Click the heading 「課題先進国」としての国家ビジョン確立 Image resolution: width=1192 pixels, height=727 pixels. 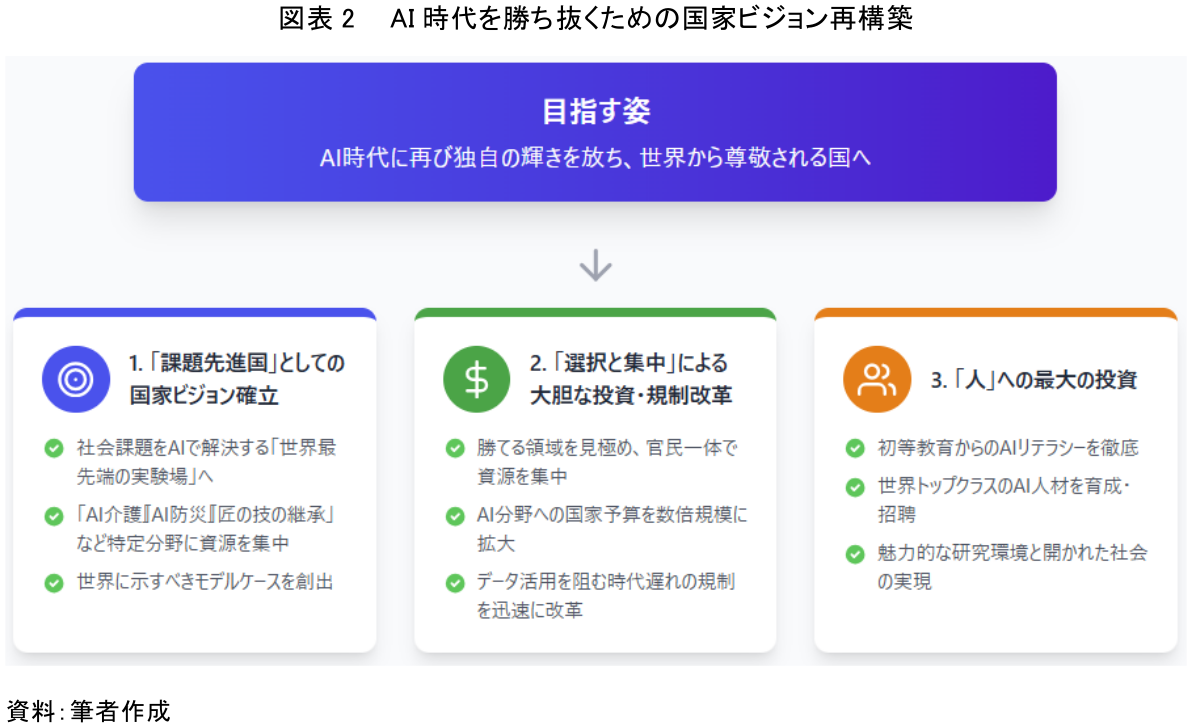point(237,379)
